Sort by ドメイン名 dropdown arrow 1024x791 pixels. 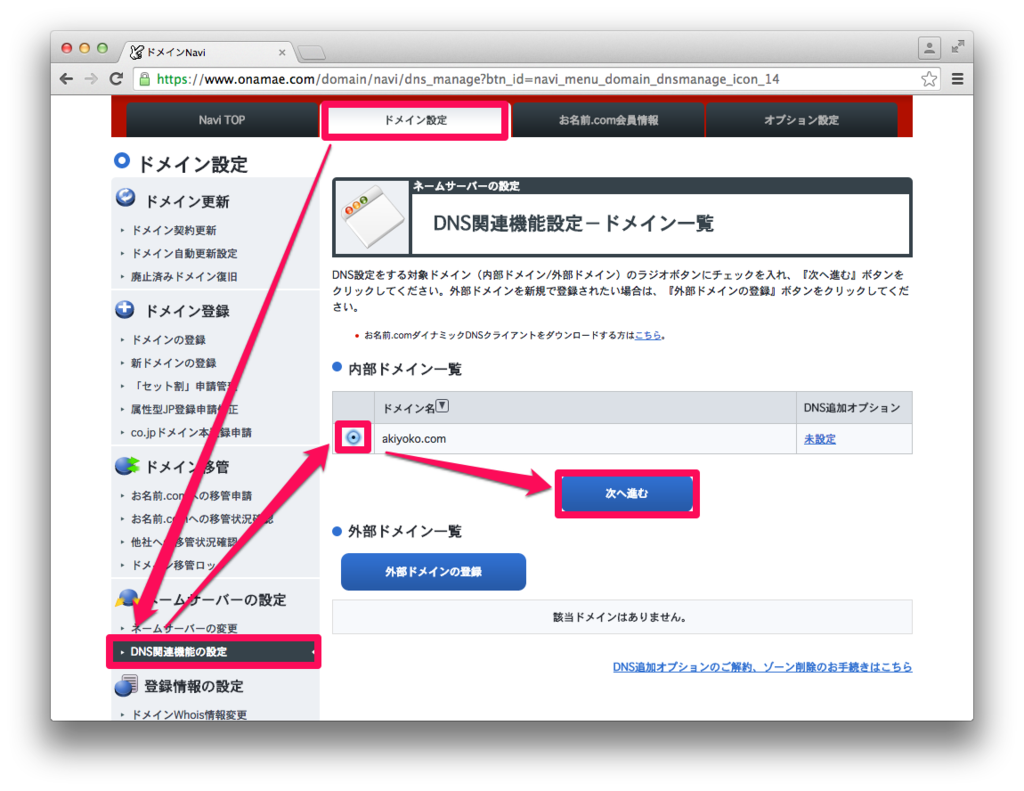[442, 406]
